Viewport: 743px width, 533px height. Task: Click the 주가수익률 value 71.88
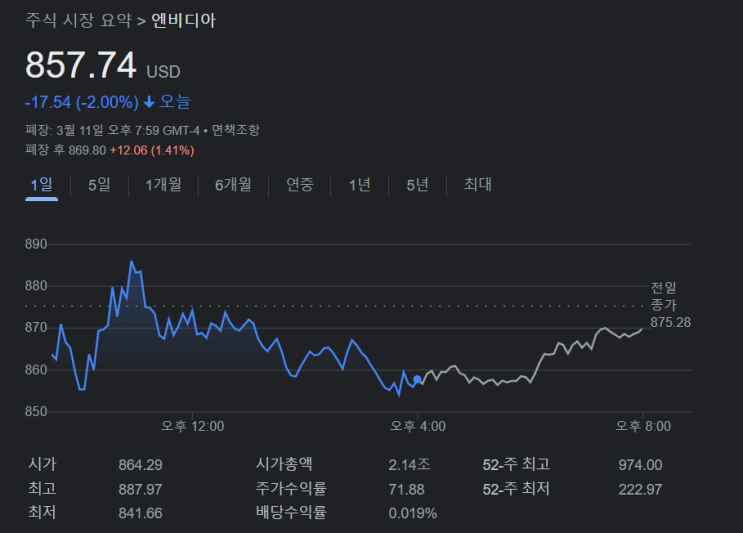407,489
